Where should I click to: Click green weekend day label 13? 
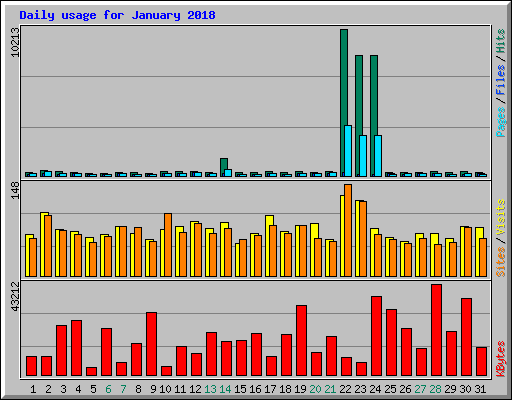(210, 389)
